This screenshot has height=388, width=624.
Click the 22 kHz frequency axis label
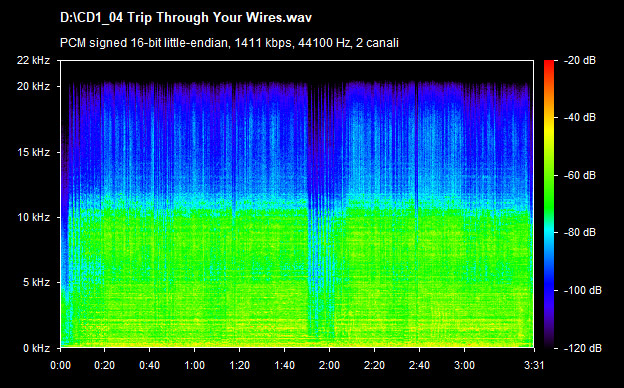[x=33, y=60]
